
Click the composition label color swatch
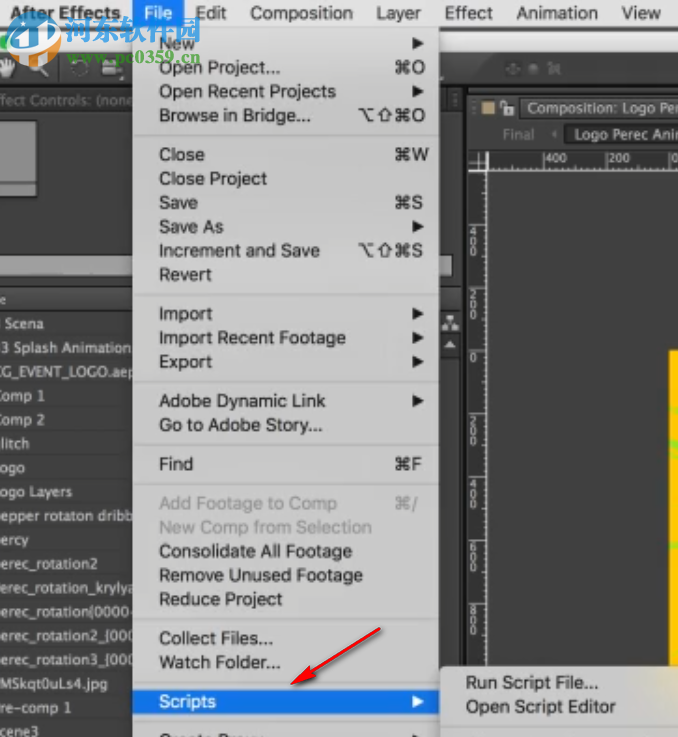[x=489, y=108]
